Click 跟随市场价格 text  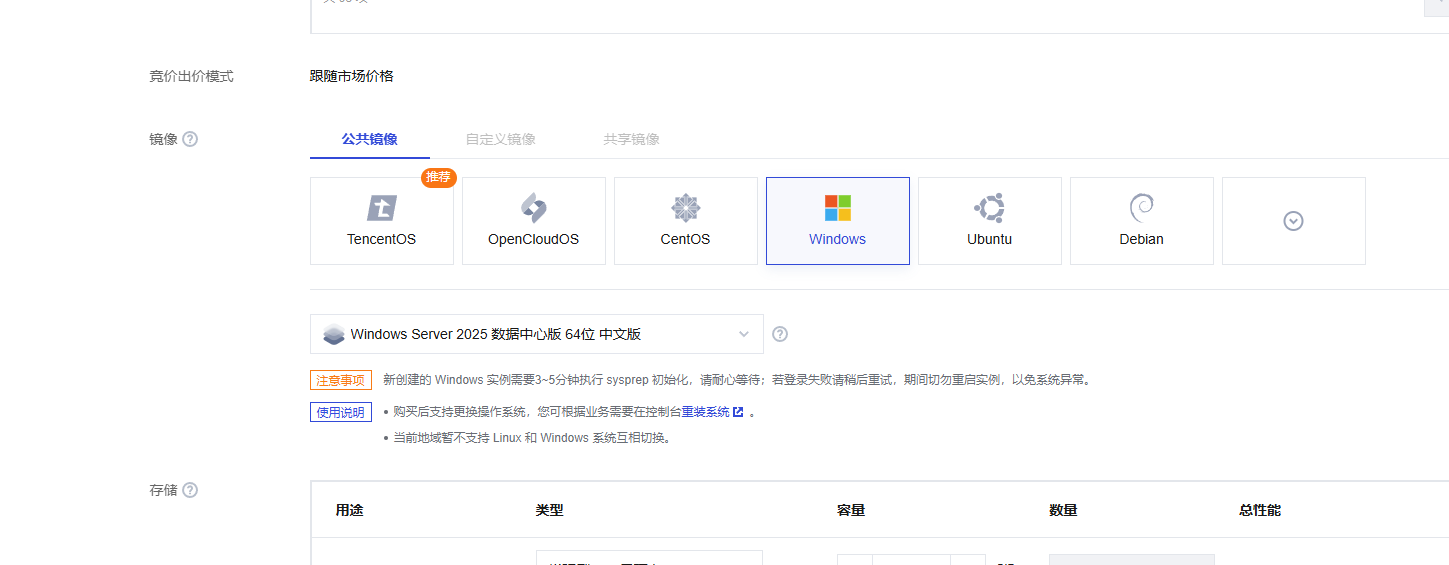(352, 76)
